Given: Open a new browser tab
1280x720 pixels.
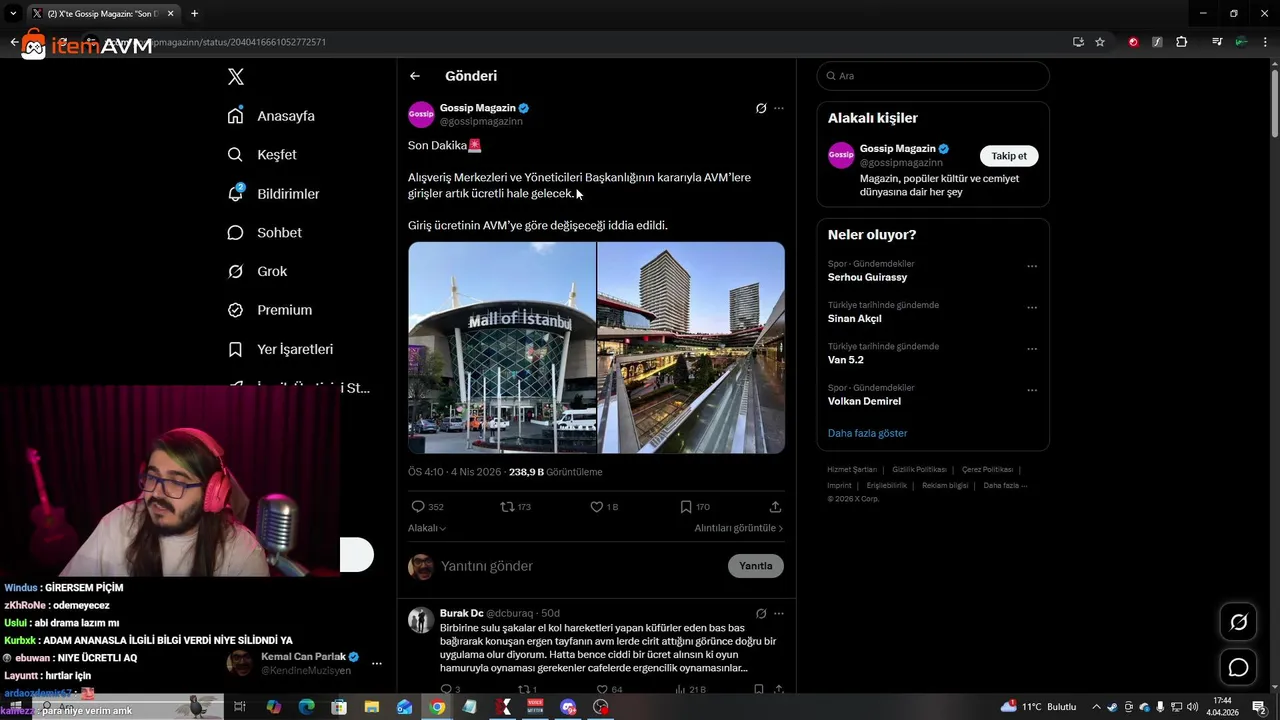Looking at the screenshot, I should tap(194, 14).
